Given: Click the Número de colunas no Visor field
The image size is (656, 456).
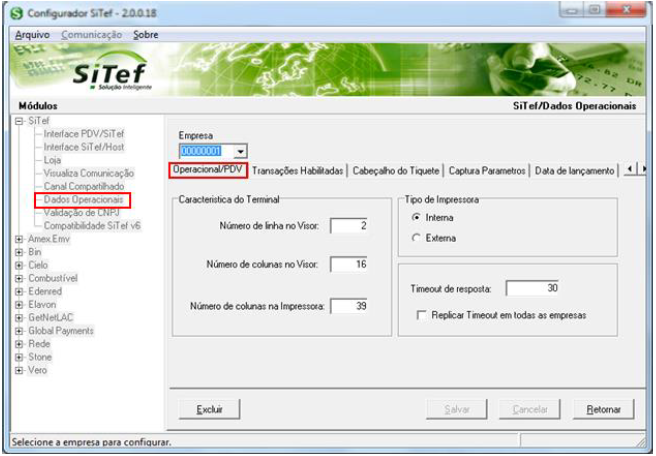Looking at the screenshot, I should point(349,264).
